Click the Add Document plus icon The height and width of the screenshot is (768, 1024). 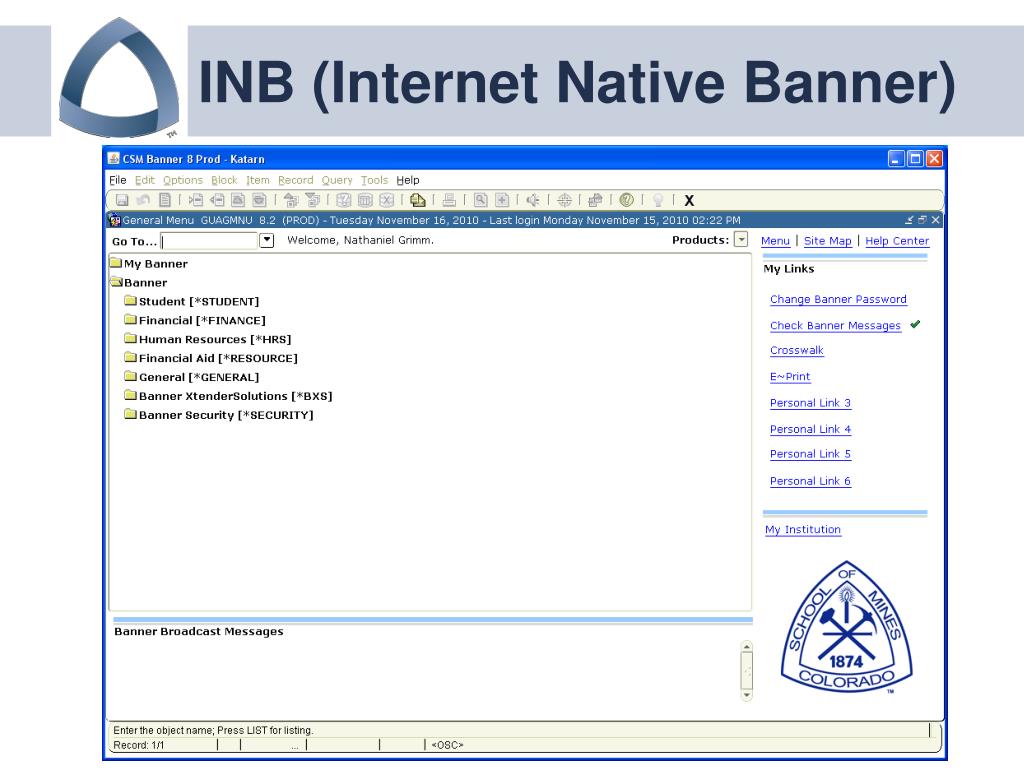point(502,200)
